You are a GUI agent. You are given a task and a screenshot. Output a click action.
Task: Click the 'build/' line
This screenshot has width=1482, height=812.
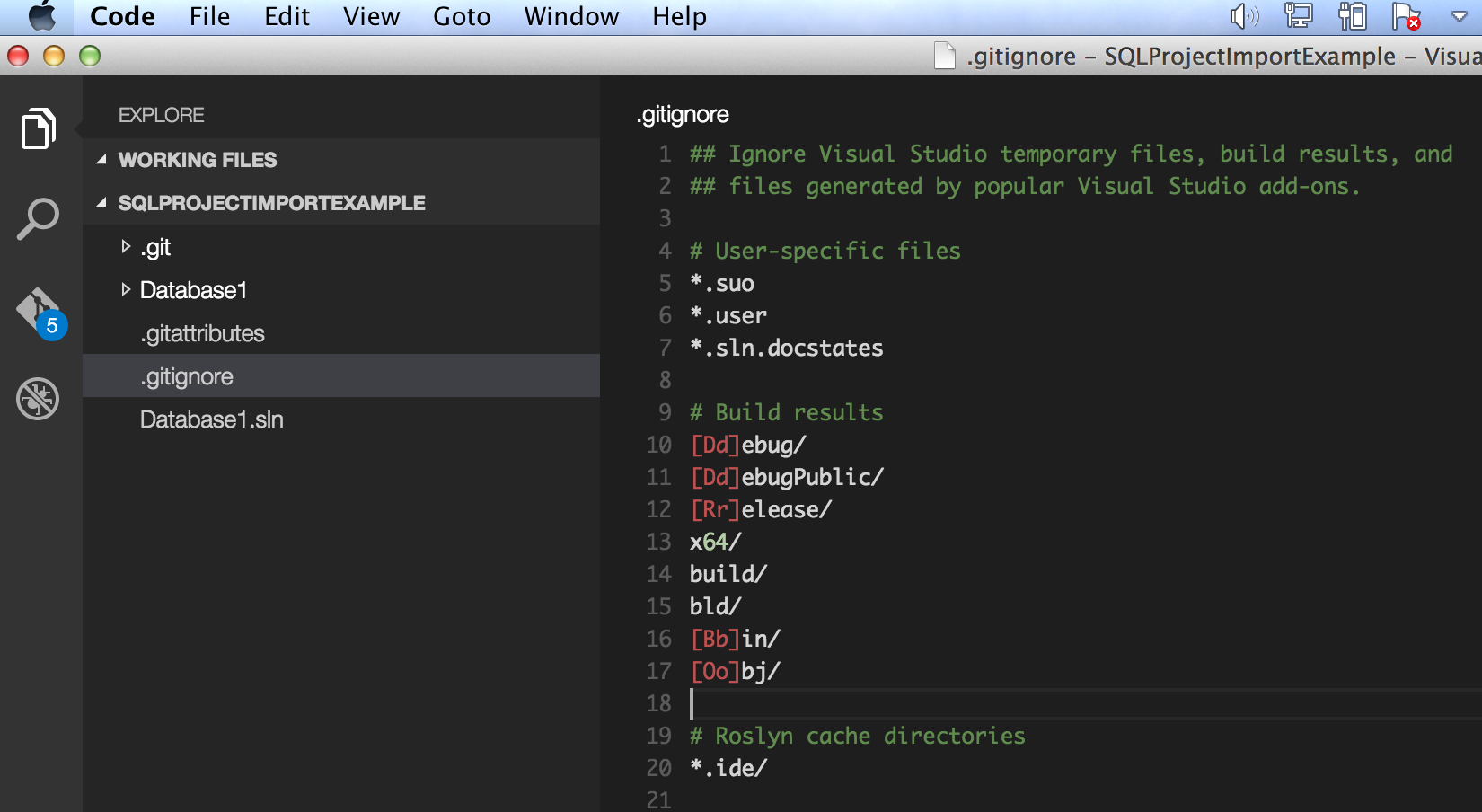tap(728, 574)
